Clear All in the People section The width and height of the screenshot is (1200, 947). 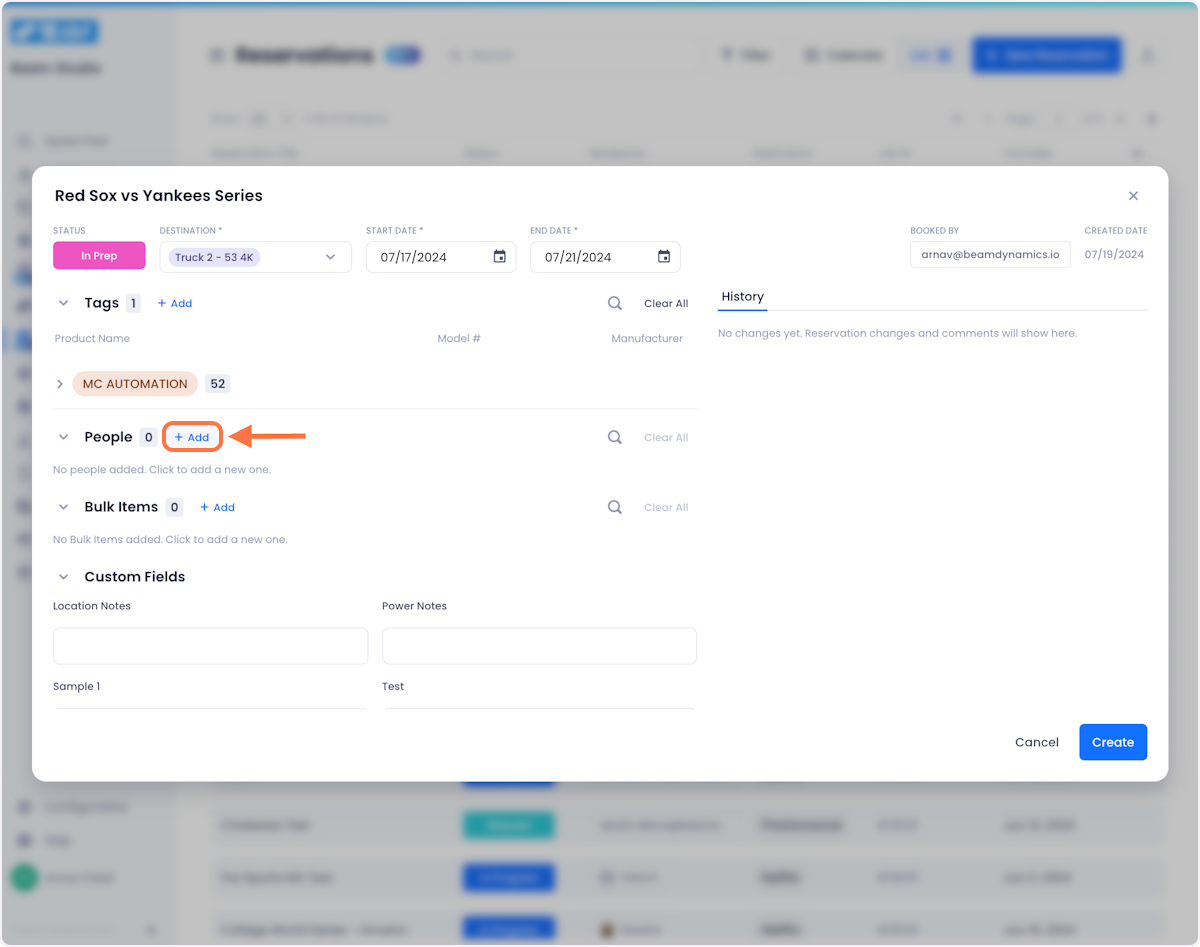[666, 438]
